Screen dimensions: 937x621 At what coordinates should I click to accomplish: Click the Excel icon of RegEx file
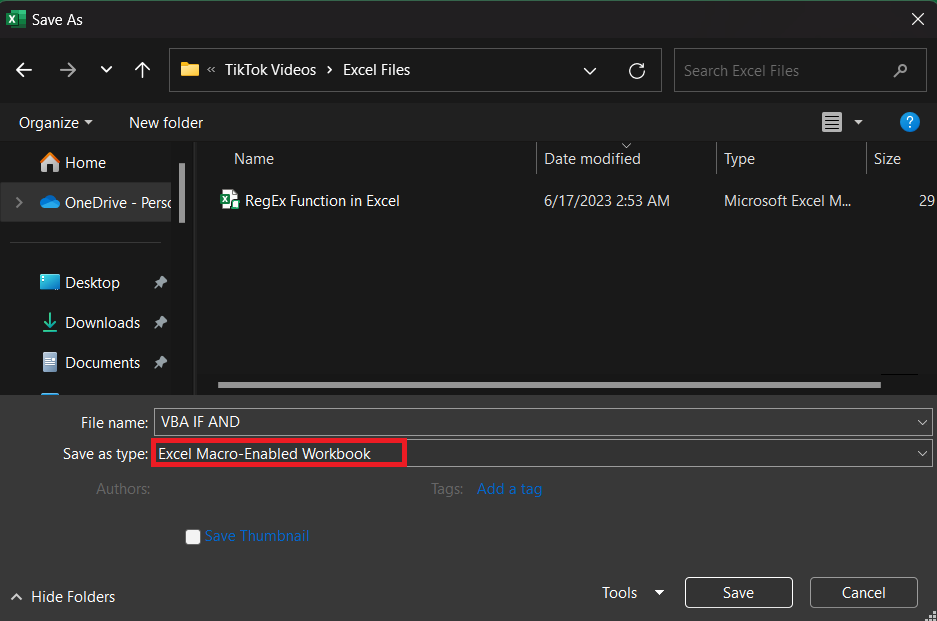229,200
